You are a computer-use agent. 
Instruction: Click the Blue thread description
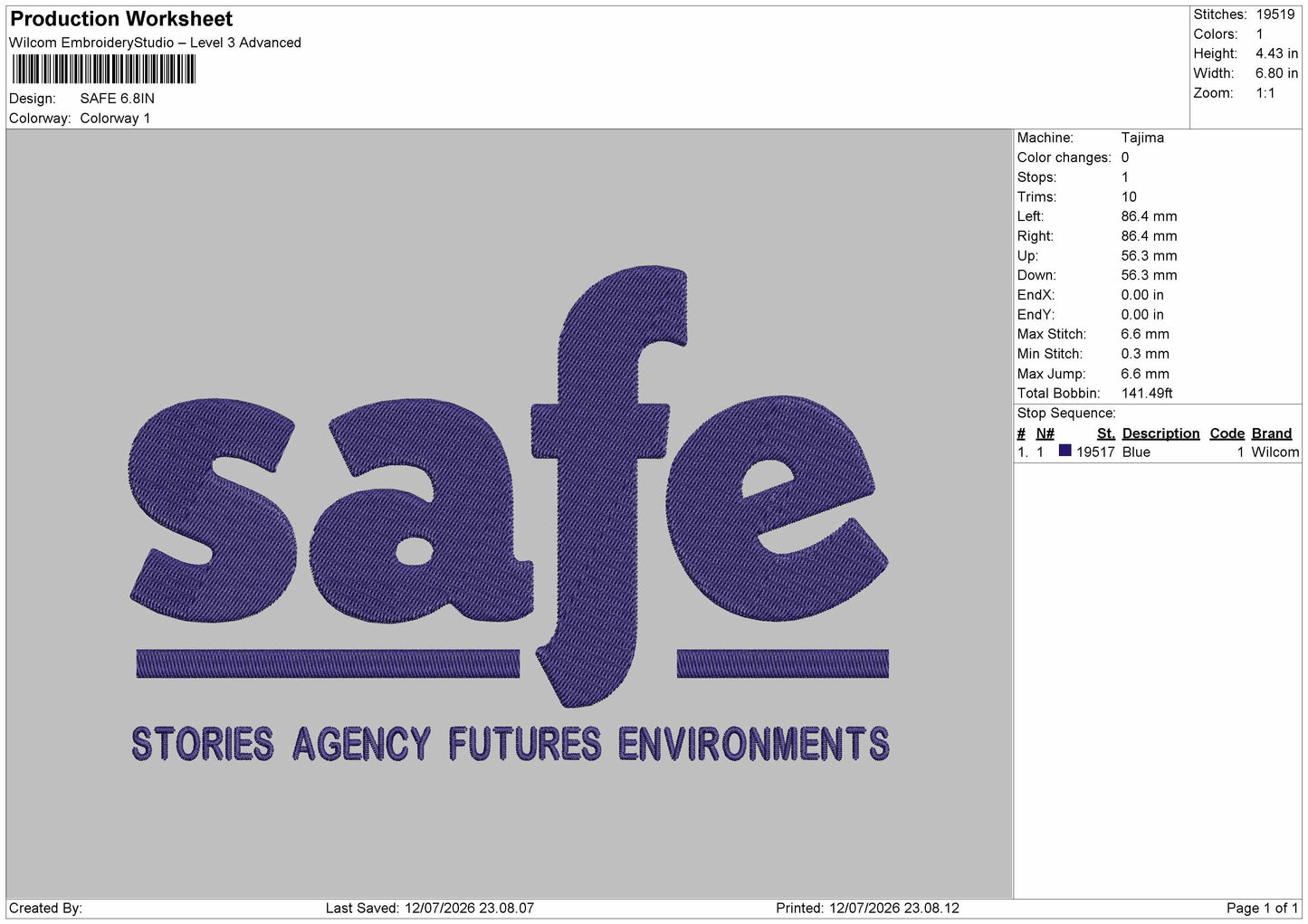click(1136, 452)
